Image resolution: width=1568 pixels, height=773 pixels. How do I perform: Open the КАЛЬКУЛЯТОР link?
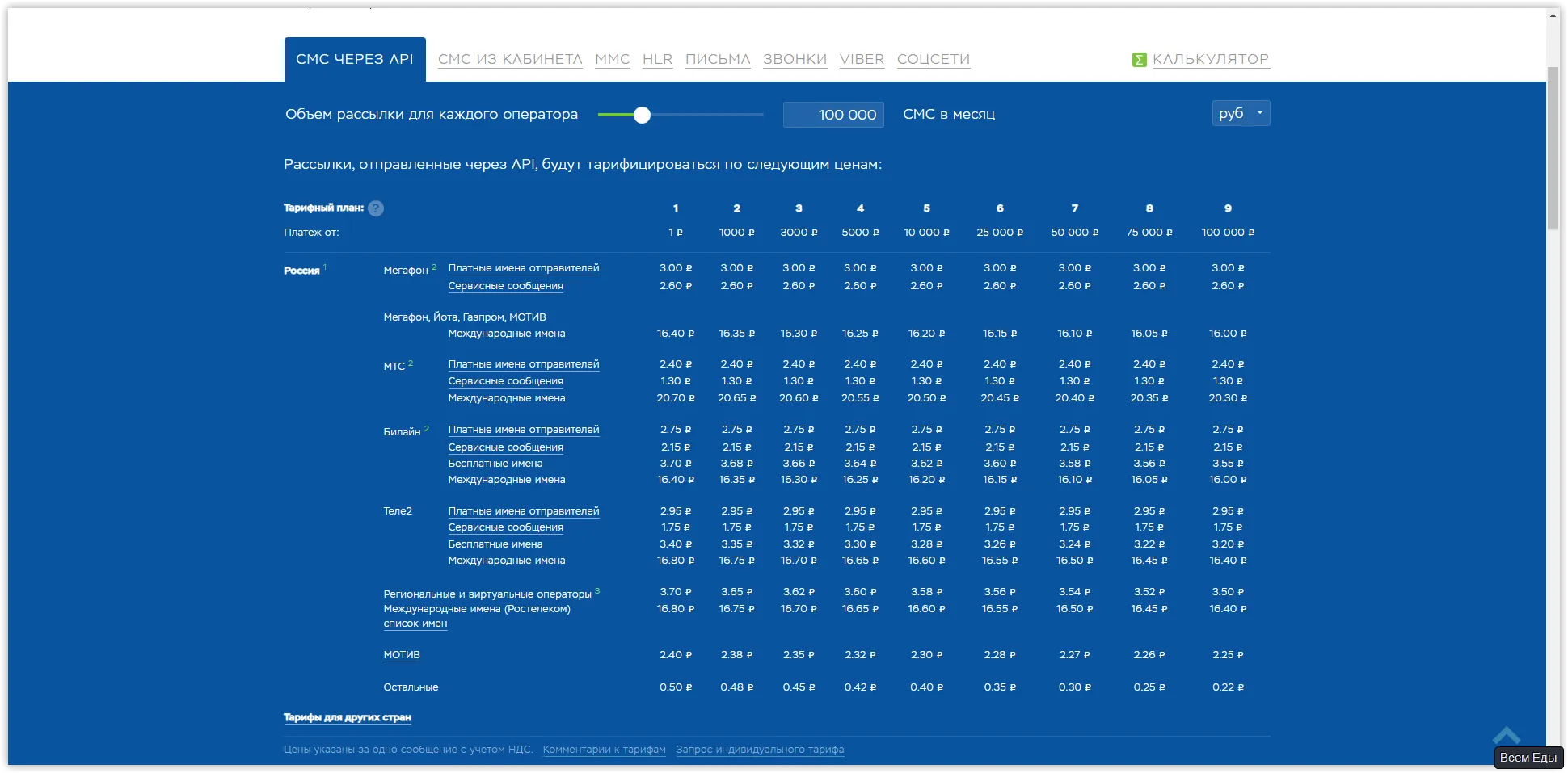[x=1211, y=59]
